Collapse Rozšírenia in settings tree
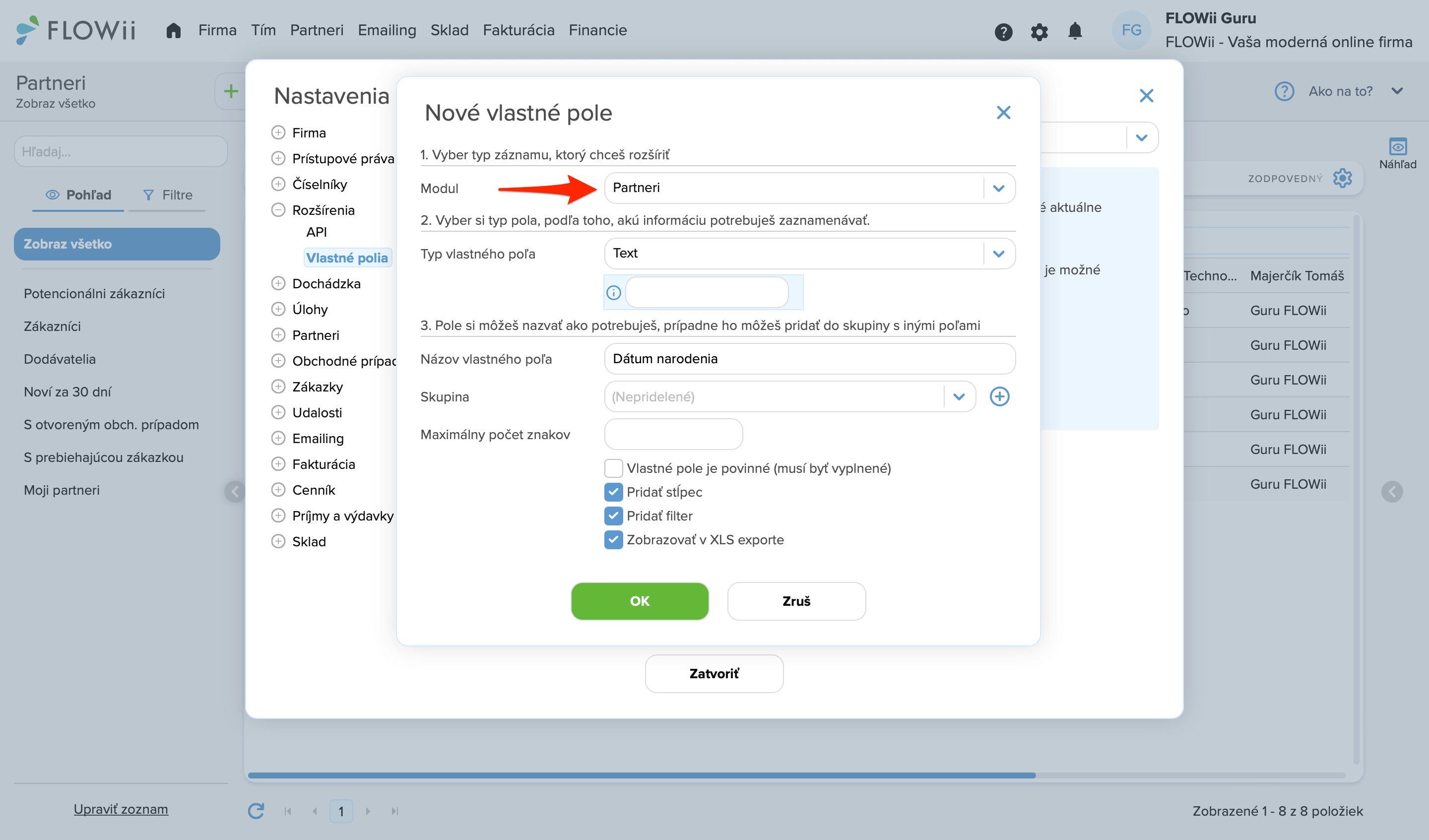 [x=278, y=210]
